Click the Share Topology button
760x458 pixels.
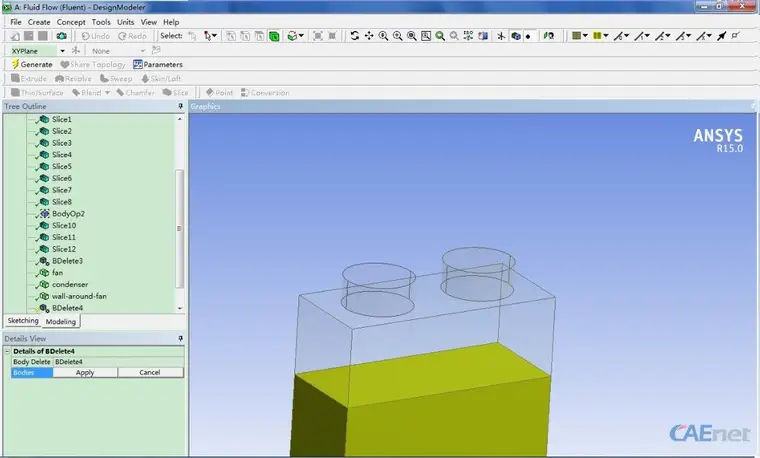point(93,64)
